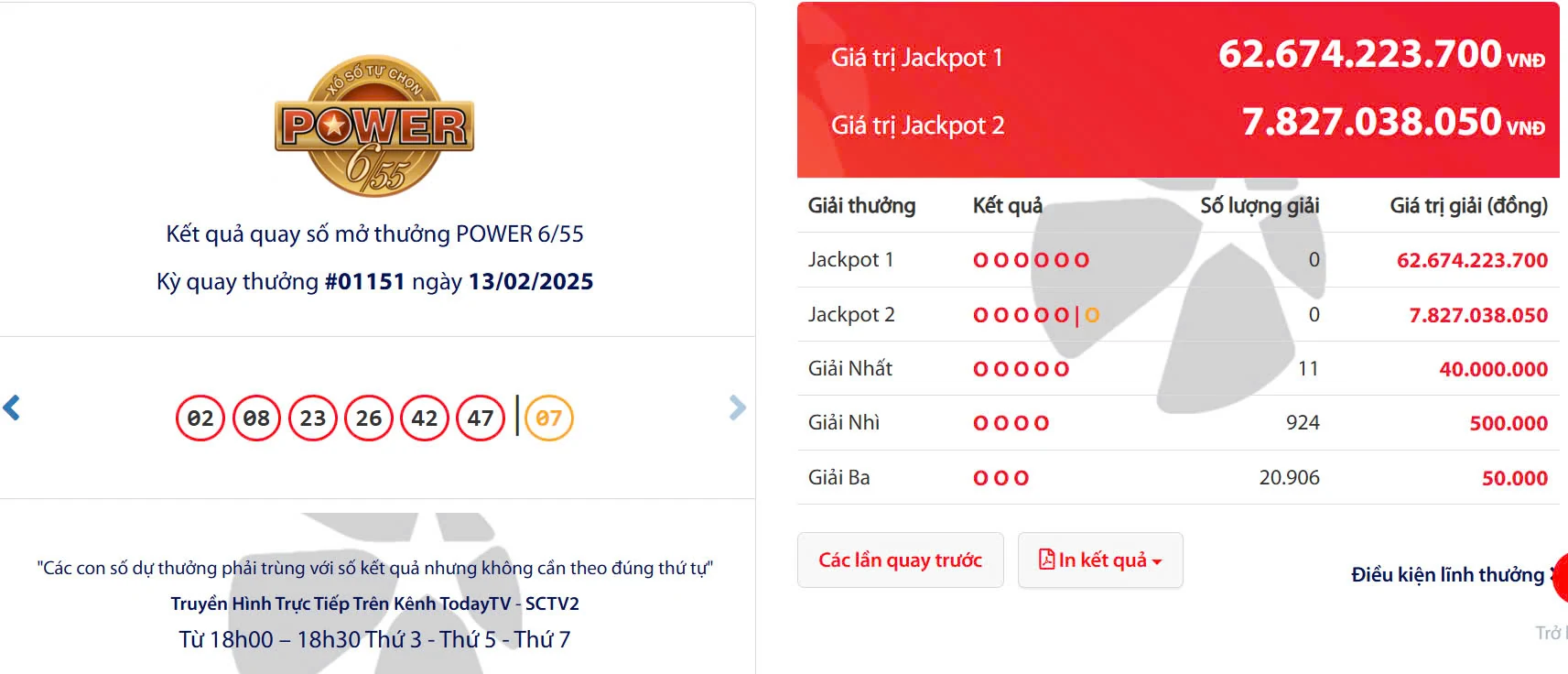Open the In kết quả dropdown
This screenshot has width=1568, height=674.
point(1100,560)
